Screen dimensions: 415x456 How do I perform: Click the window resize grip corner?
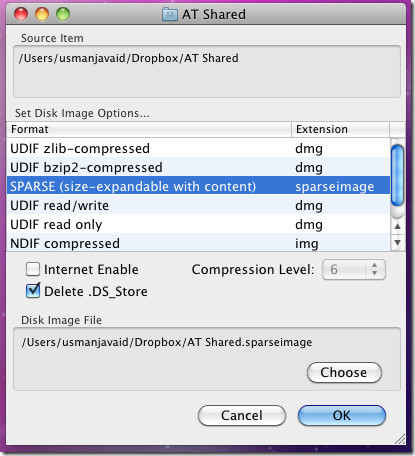[400, 439]
